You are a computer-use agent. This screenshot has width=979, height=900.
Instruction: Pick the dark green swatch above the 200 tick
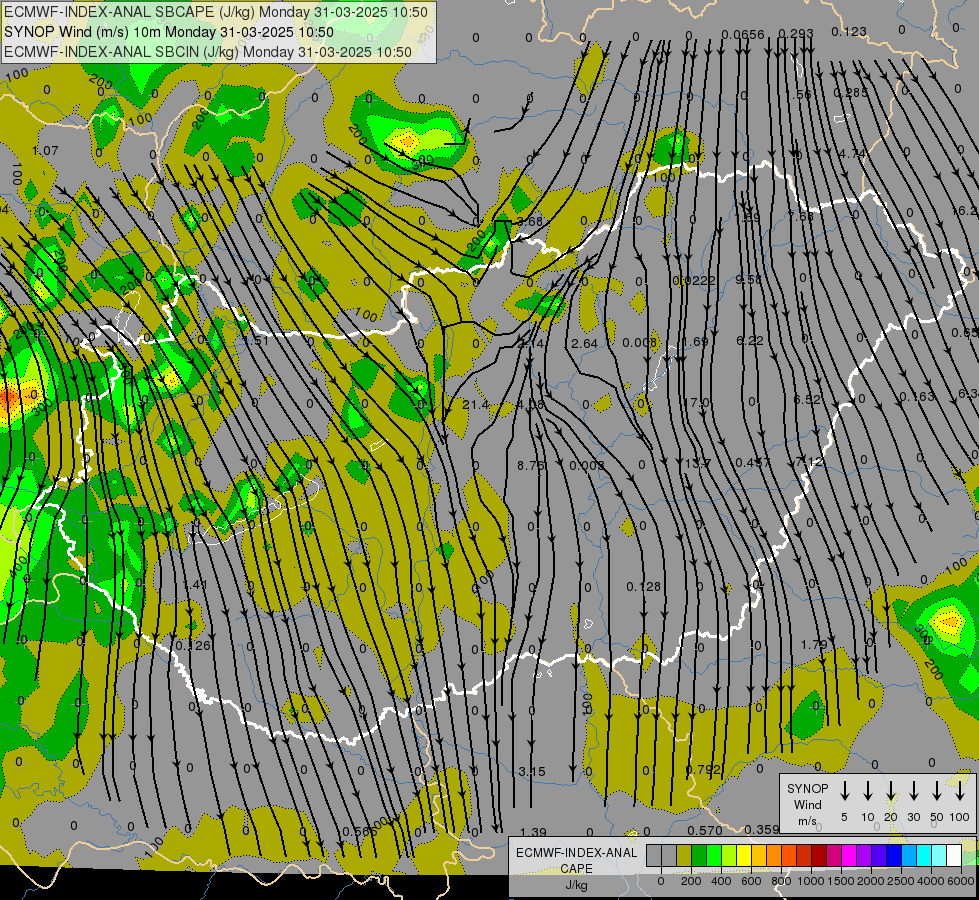(x=699, y=855)
